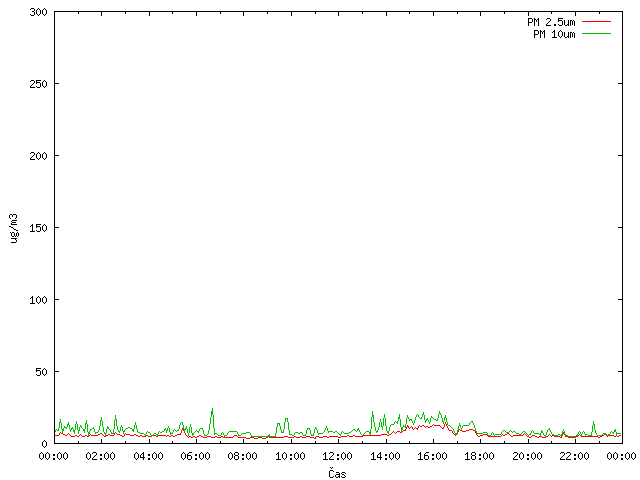Click the 12:00 time label

[x=338, y=456]
